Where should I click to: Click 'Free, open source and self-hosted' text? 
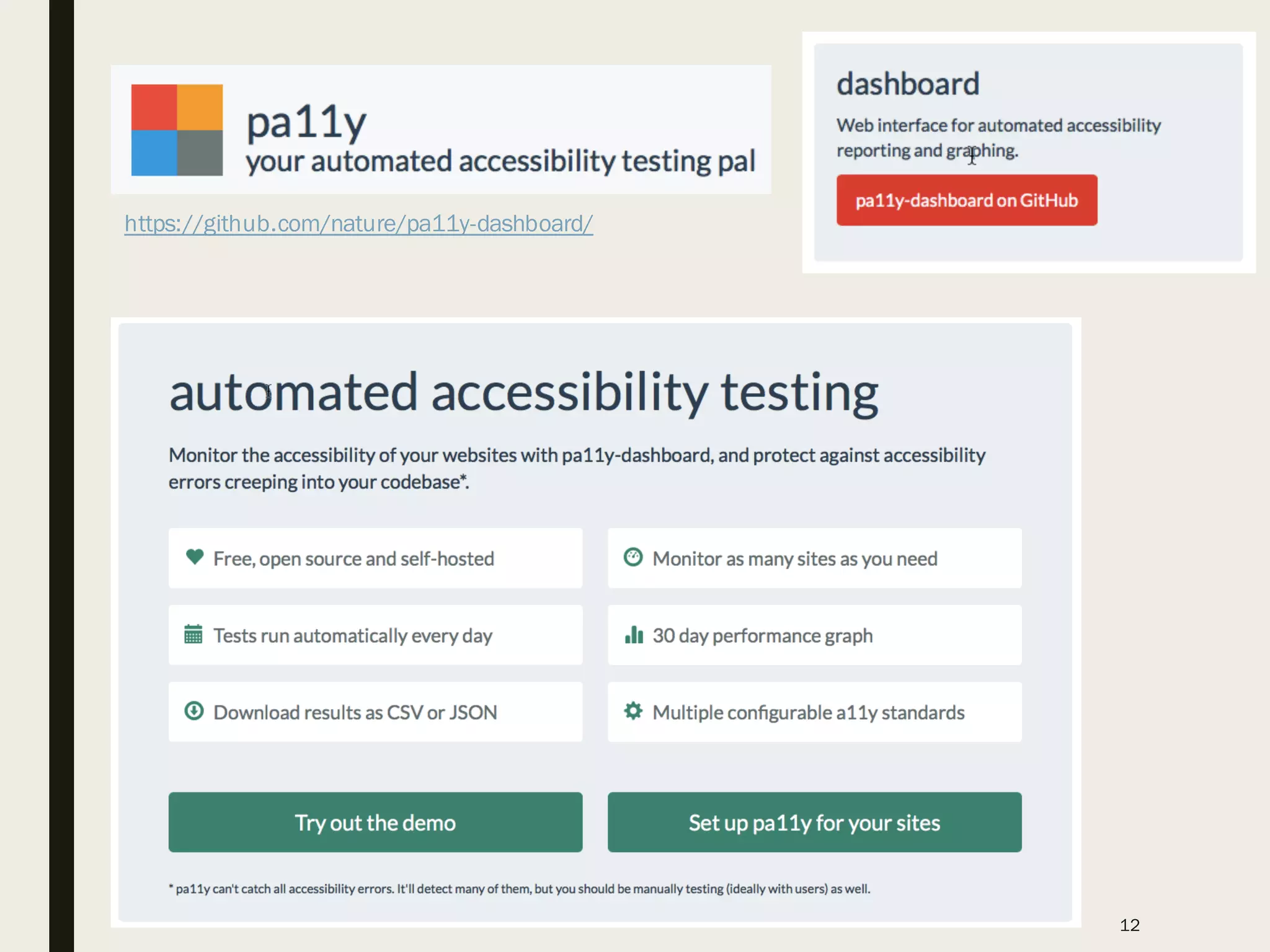point(353,558)
